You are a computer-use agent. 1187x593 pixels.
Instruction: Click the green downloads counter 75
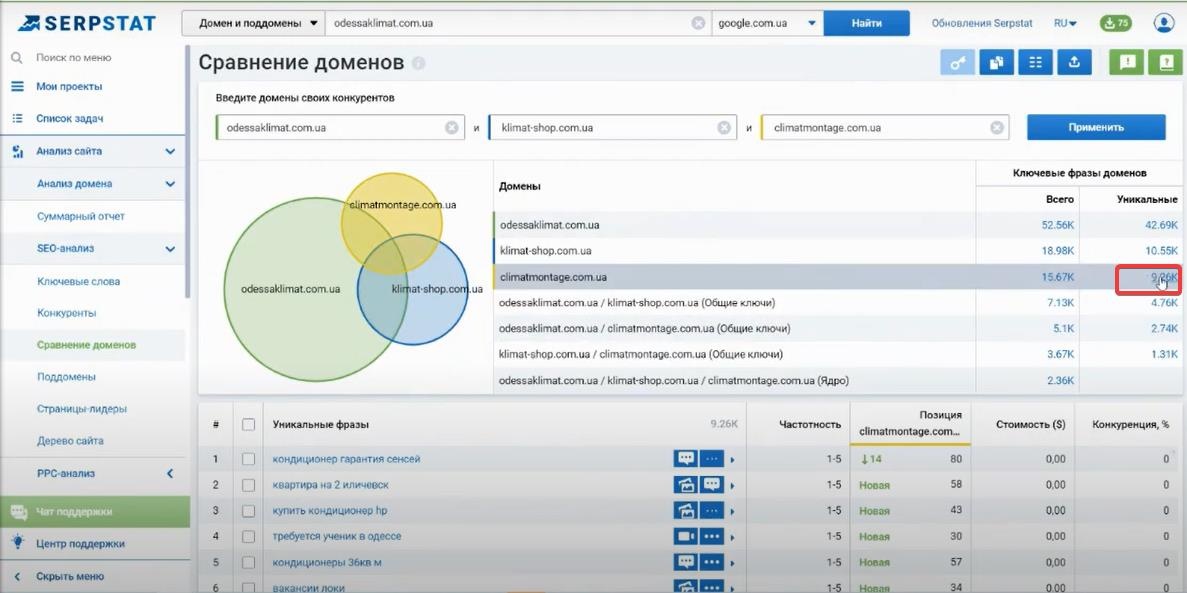1116,23
